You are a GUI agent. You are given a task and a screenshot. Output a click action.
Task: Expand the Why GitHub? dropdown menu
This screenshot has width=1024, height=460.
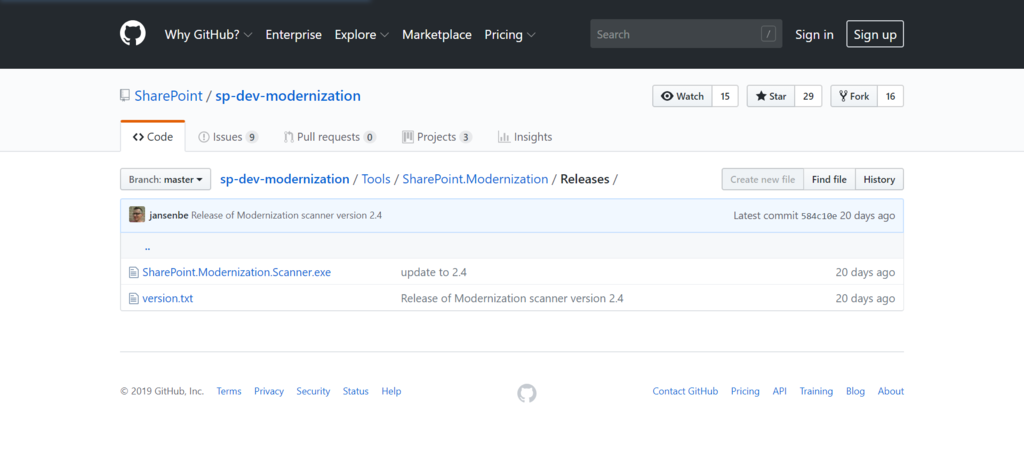[208, 34]
